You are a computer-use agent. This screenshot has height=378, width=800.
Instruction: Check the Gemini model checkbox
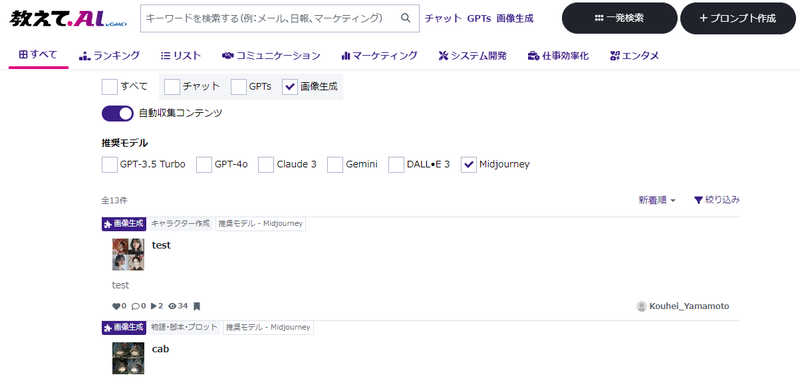tap(335, 165)
